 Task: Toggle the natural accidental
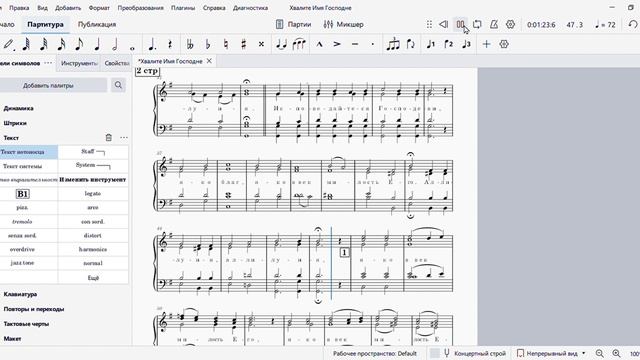tap(226, 44)
